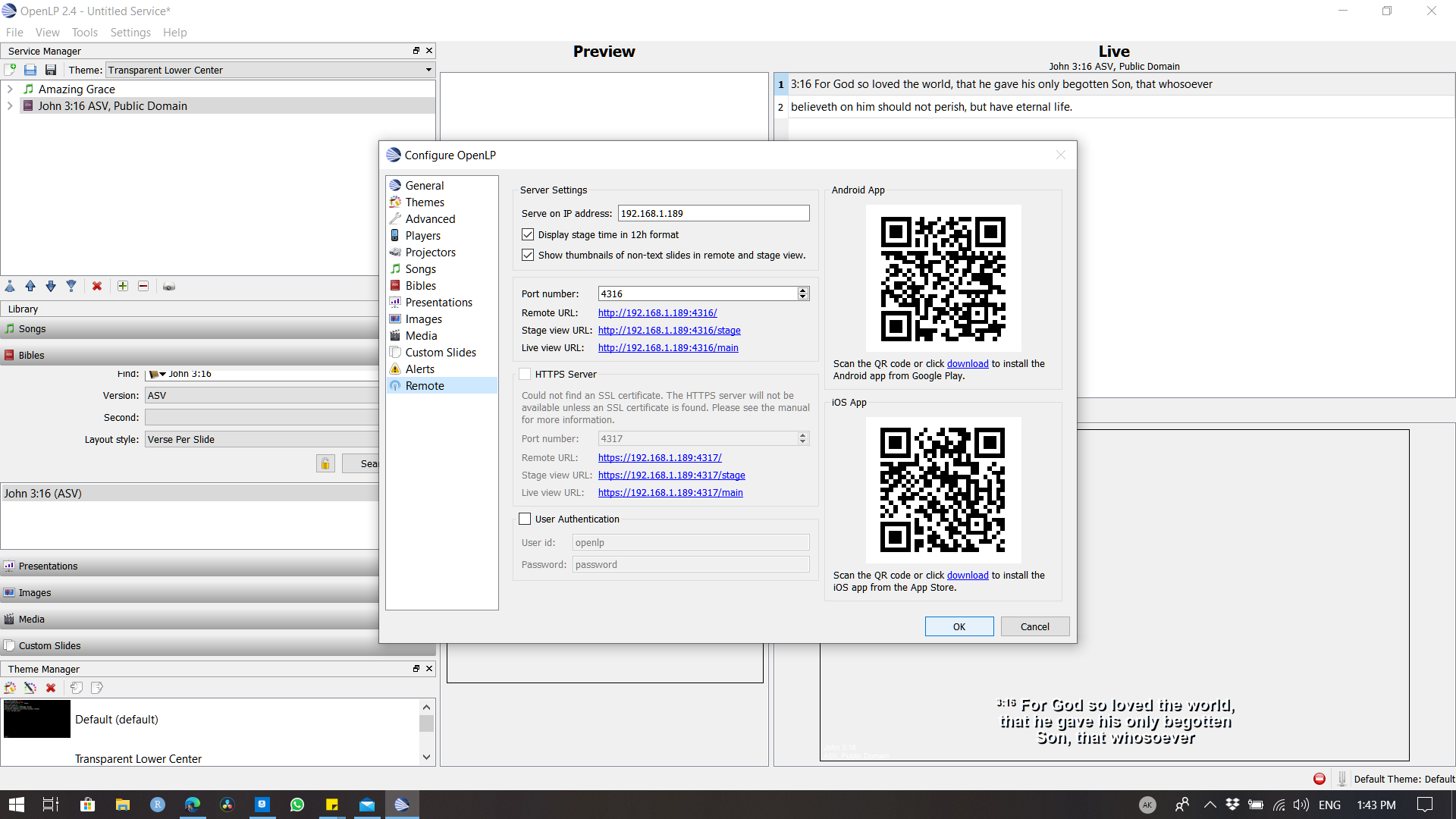Screen dimensions: 1456x819
Task: Confirm settings with the OK button
Action: pyautogui.click(x=959, y=626)
